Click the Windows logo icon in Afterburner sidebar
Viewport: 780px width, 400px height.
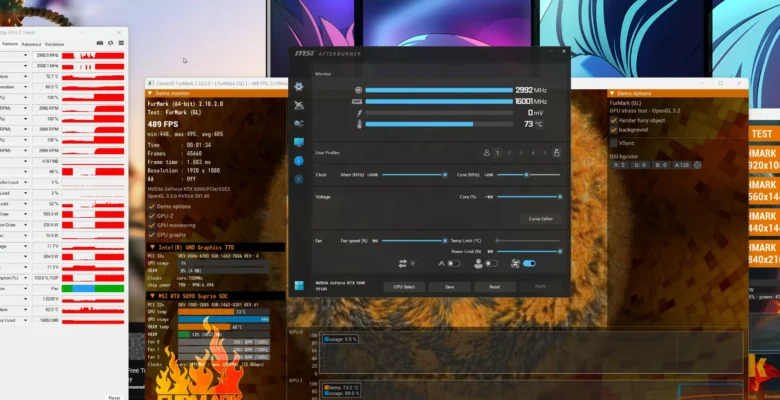(x=298, y=285)
